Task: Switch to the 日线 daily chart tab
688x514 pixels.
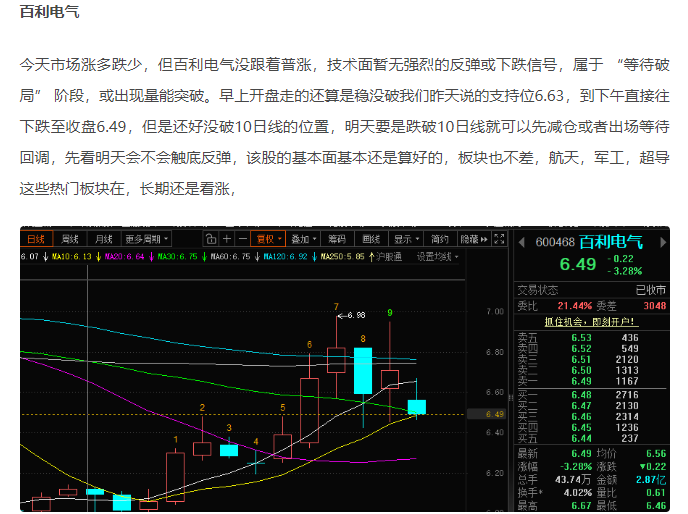Action: pyautogui.click(x=36, y=239)
